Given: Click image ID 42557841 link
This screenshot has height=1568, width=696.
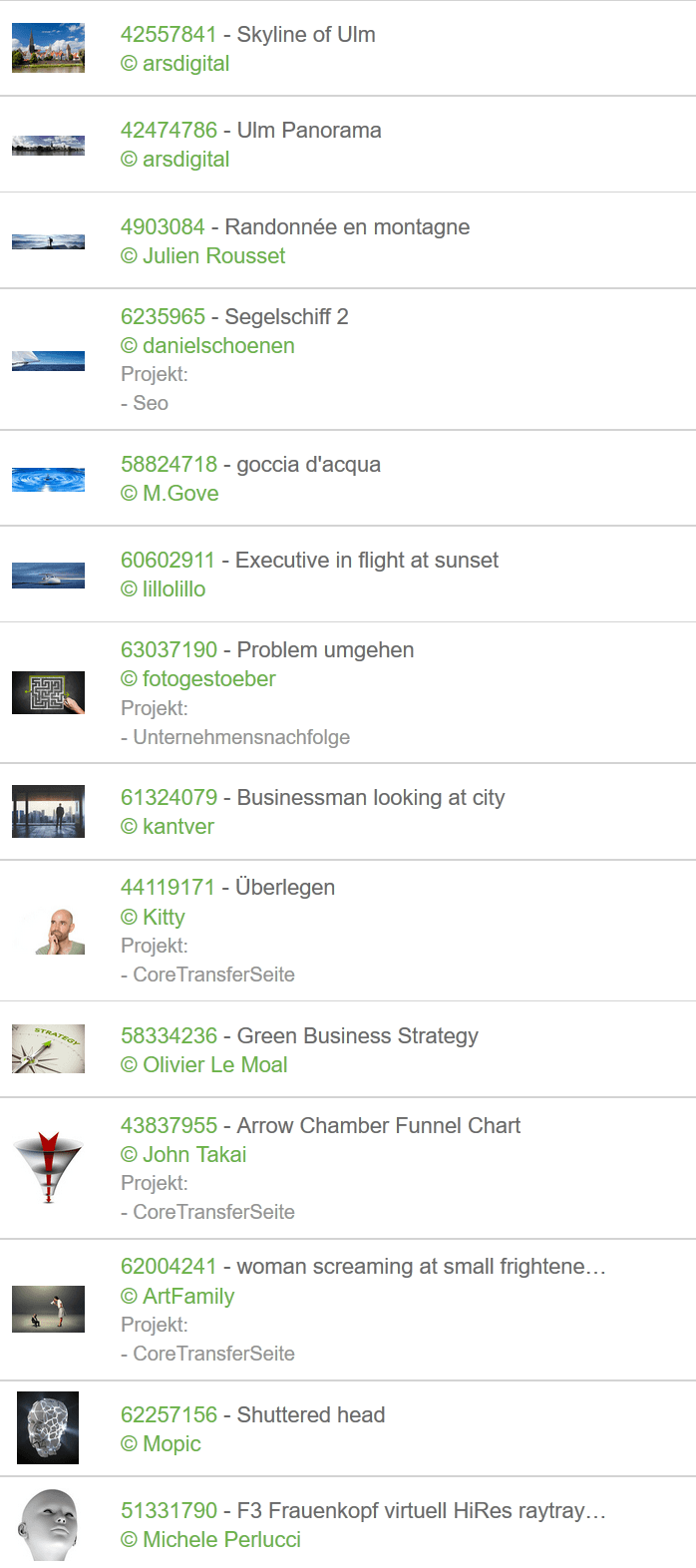Looking at the screenshot, I should pyautogui.click(x=169, y=34).
